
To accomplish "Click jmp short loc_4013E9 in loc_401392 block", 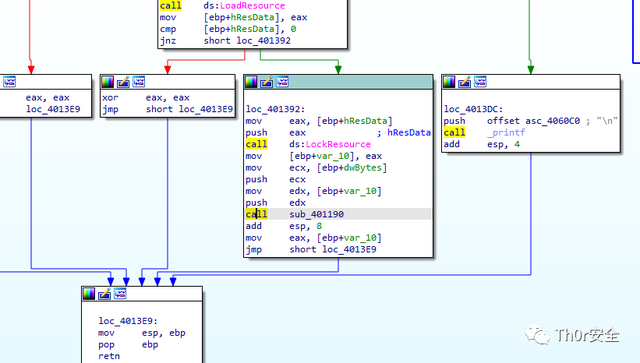I will point(311,249).
